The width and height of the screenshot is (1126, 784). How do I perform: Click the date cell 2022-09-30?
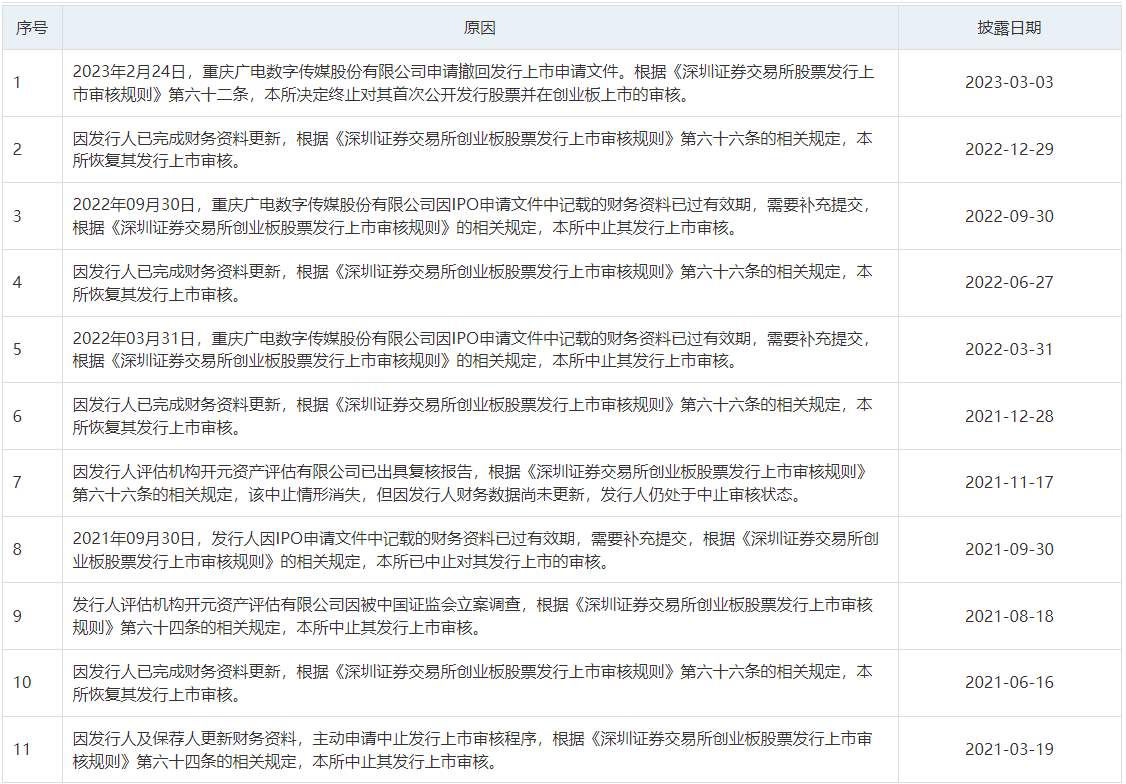click(x=1008, y=216)
